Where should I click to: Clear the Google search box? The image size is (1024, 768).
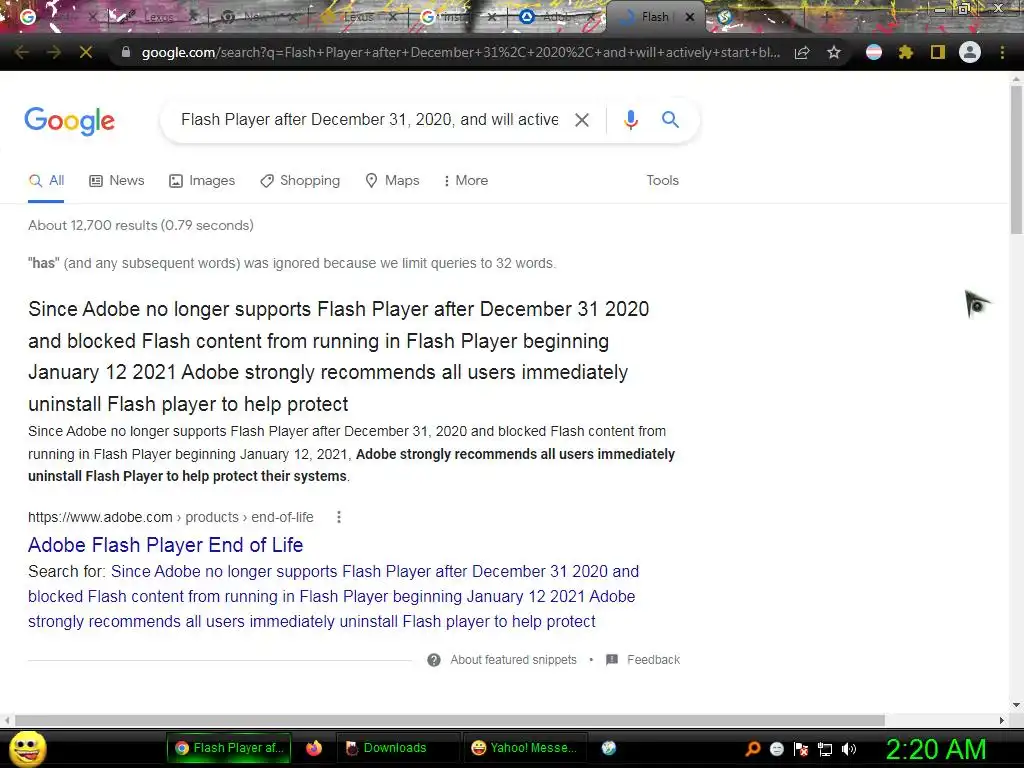[581, 120]
